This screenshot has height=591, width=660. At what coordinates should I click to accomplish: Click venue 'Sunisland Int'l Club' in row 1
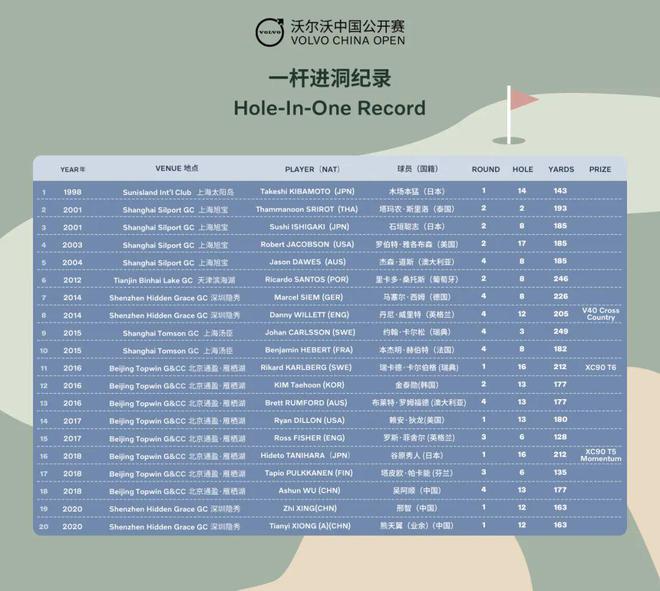coord(157,192)
